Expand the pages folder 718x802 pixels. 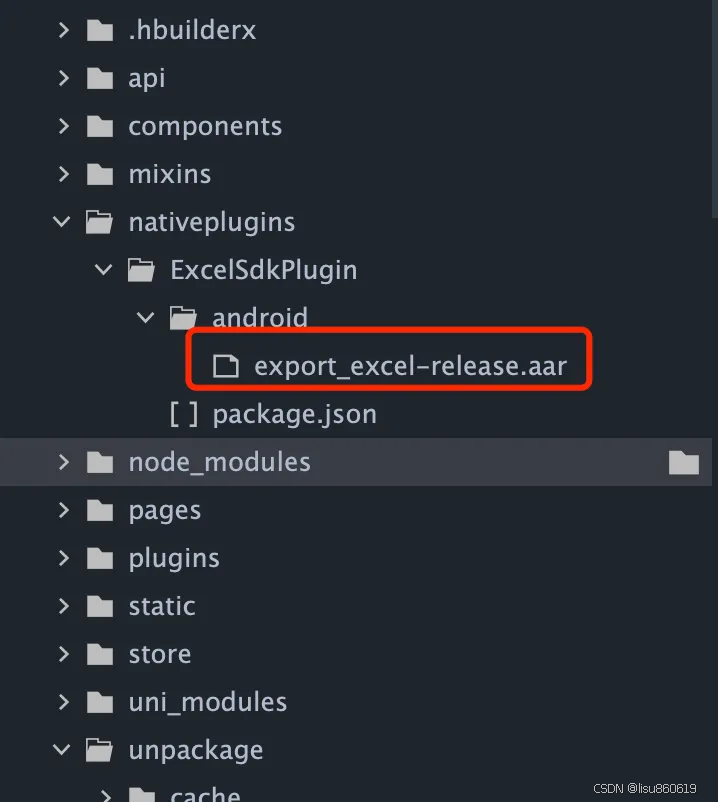click(63, 510)
